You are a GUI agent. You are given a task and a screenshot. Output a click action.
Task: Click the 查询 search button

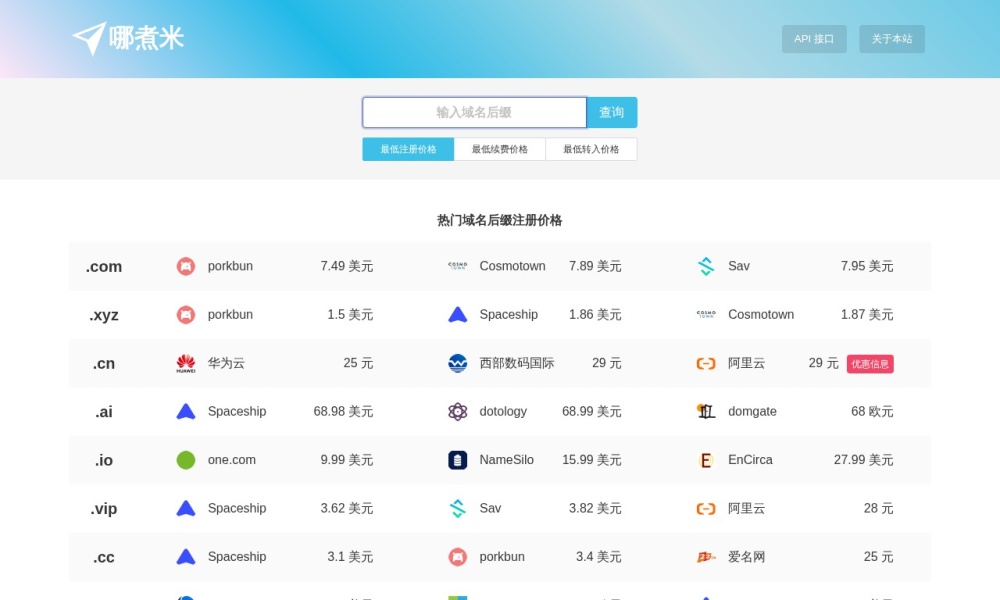point(612,112)
